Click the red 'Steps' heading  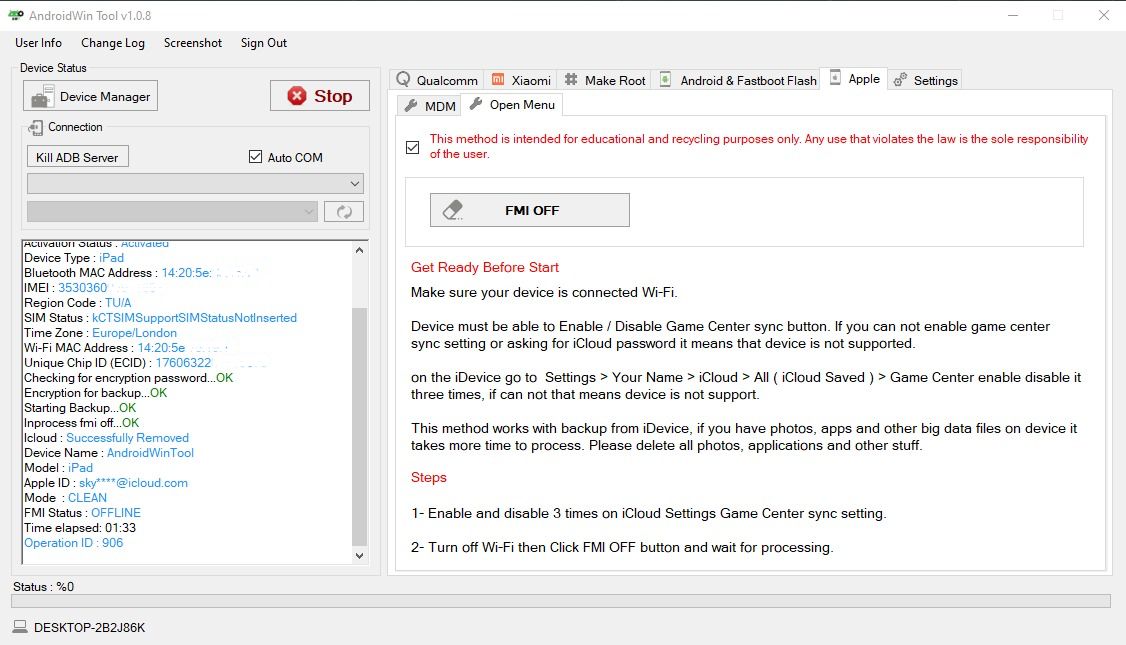429,478
